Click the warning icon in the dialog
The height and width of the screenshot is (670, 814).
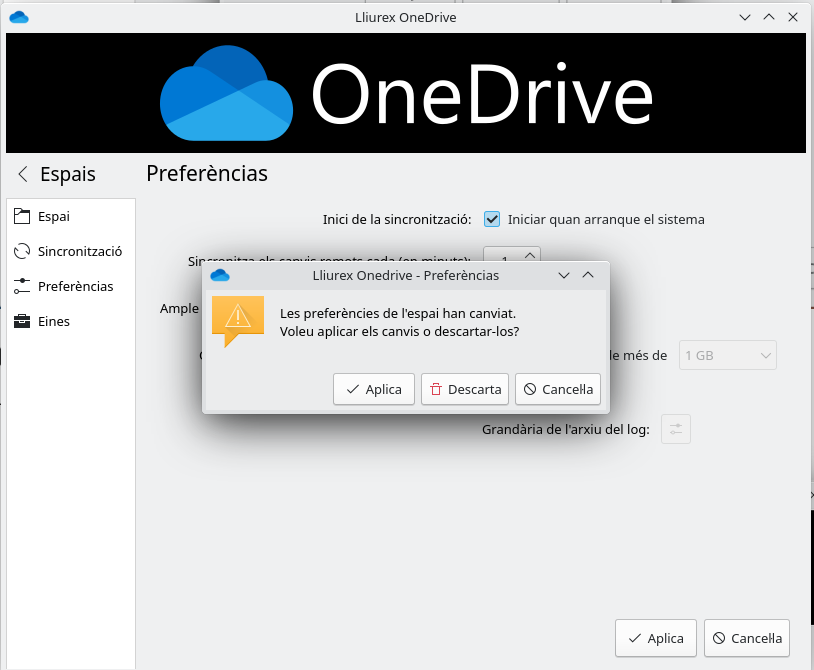coord(238,319)
